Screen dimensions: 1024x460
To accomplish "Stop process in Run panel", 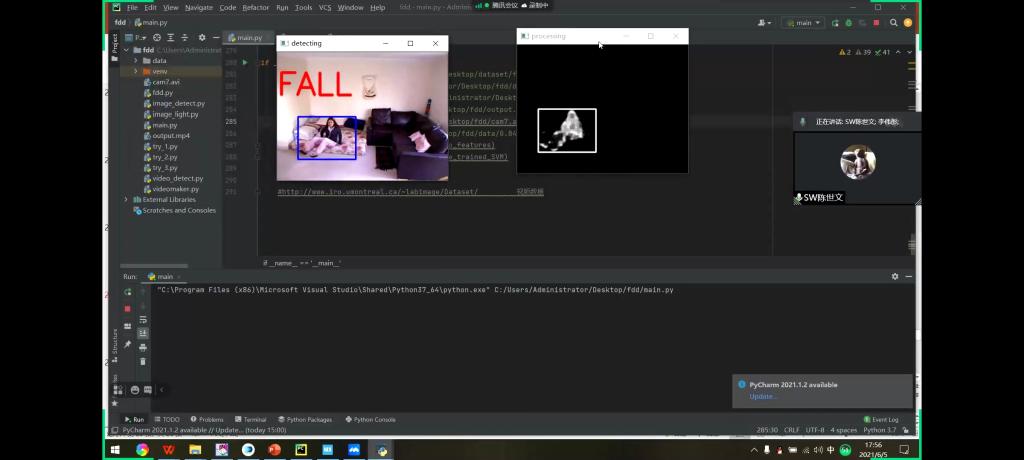I will [x=128, y=308].
